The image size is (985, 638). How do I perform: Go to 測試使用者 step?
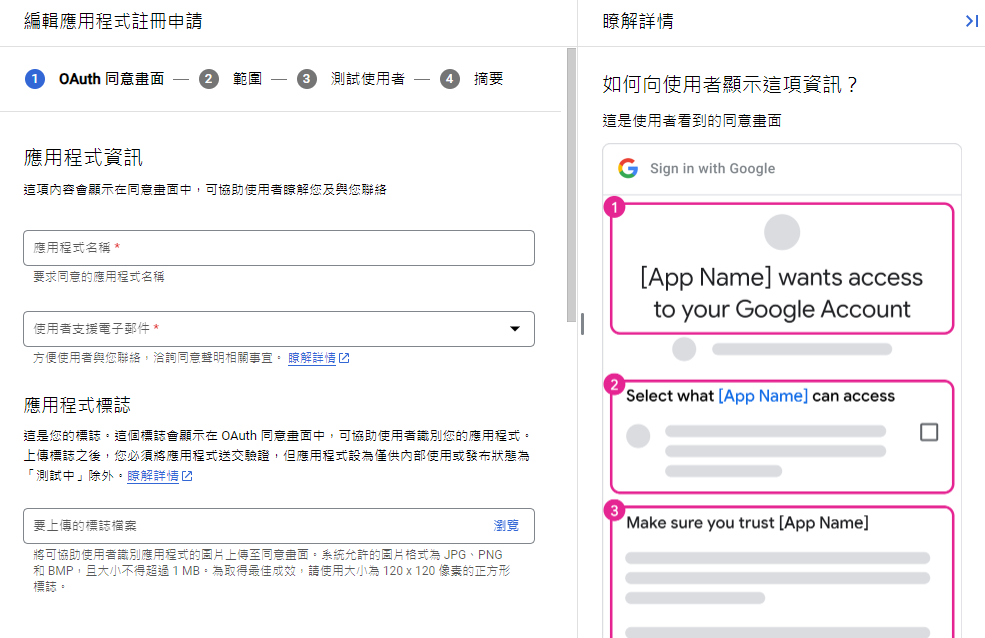(368, 79)
